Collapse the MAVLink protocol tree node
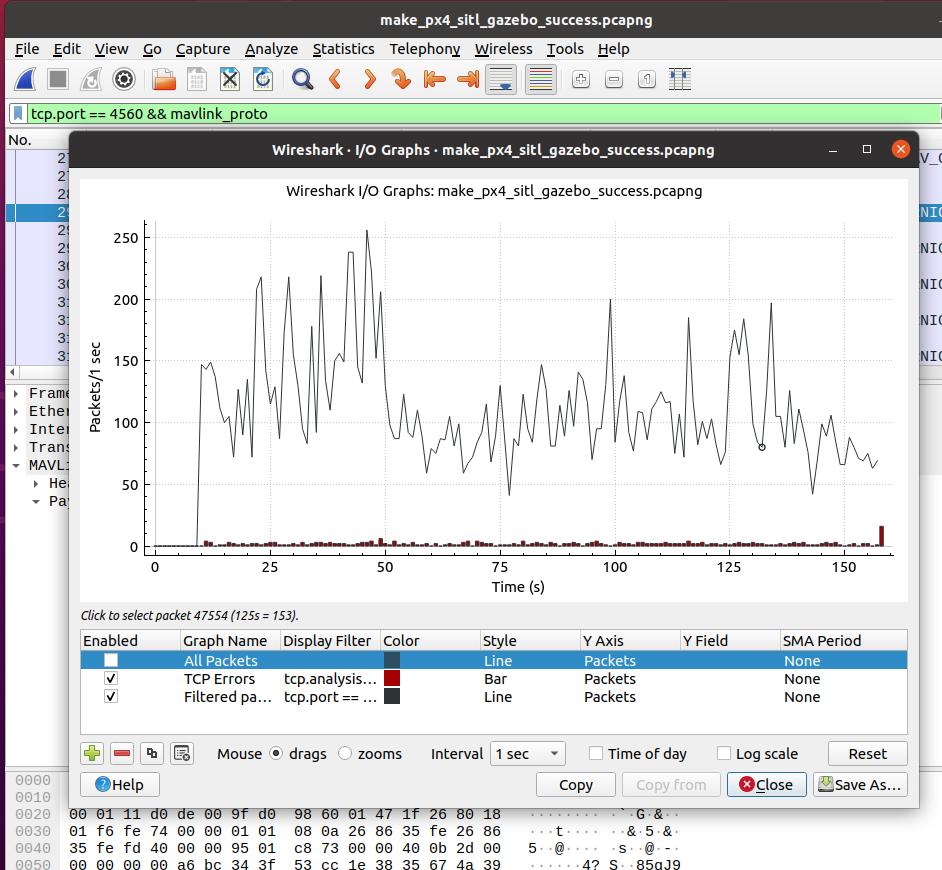942x870 pixels. click(16, 465)
